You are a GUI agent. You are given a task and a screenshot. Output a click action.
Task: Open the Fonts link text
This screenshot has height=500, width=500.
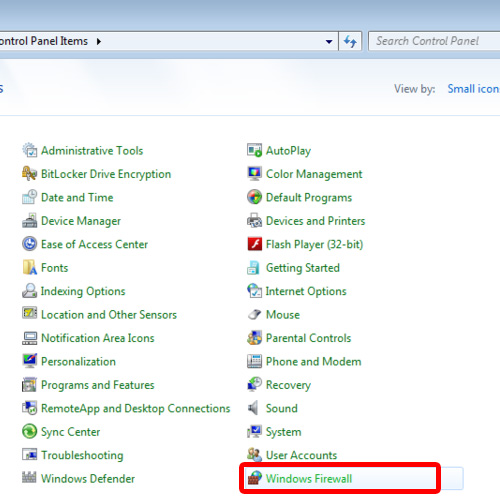pyautogui.click(x=54, y=268)
